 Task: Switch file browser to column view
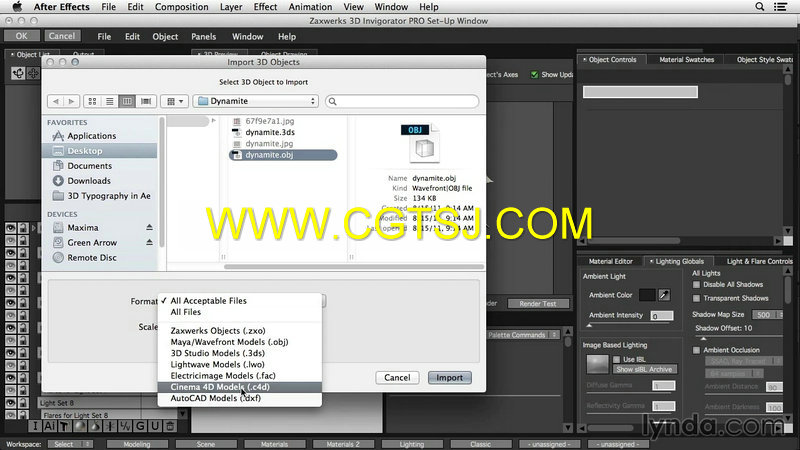click(127, 102)
